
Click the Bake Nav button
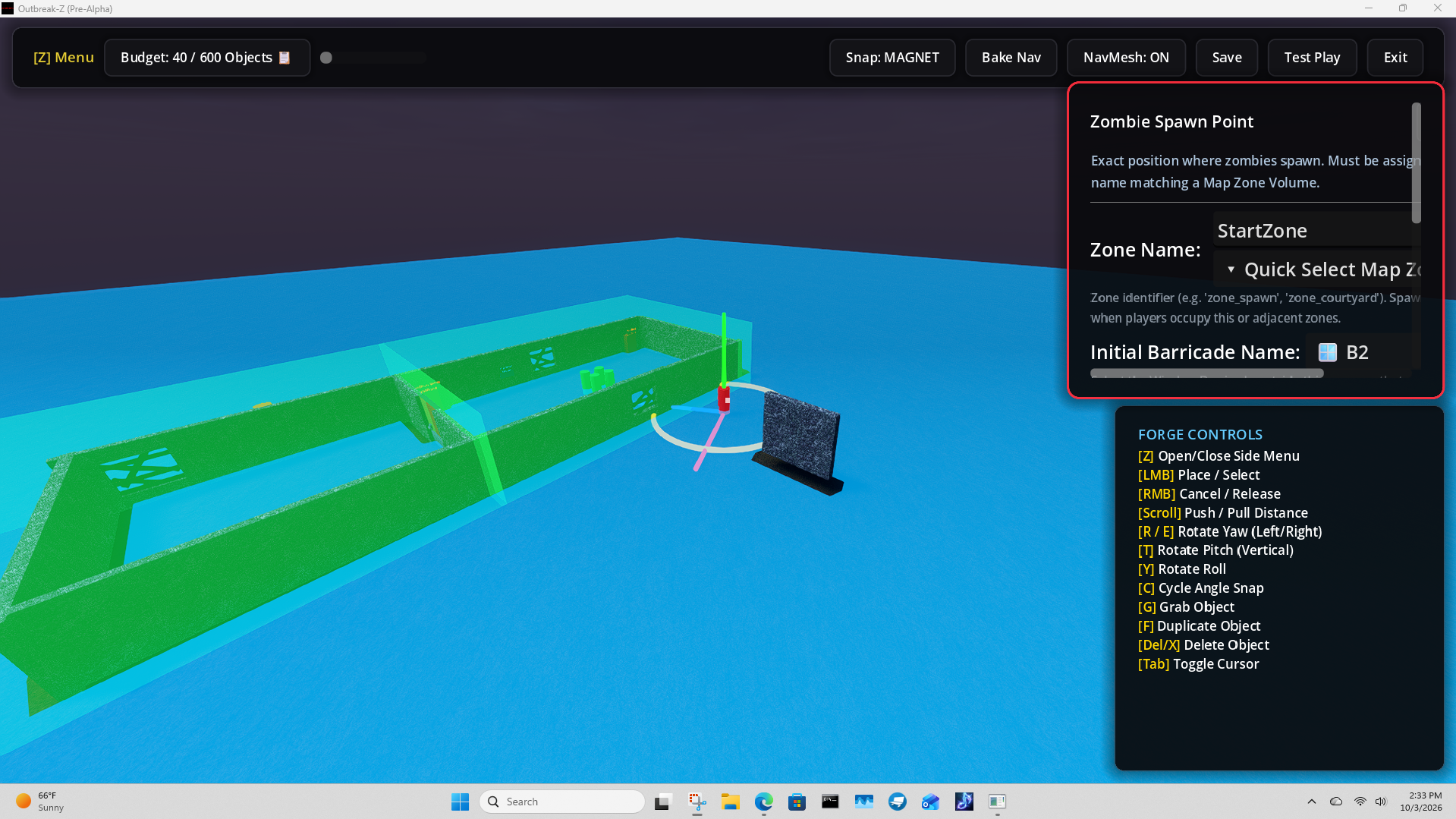pos(1011,58)
